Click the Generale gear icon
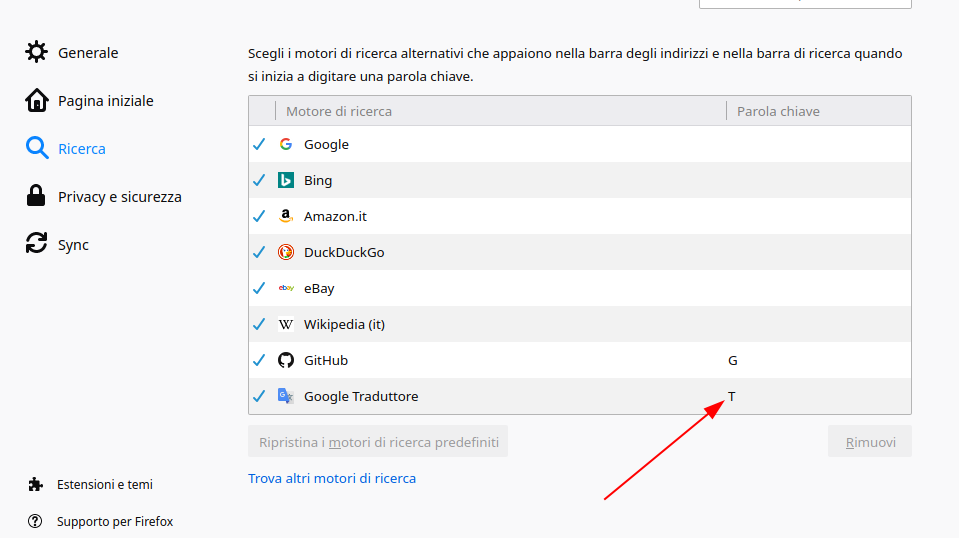959x538 pixels. point(36,52)
